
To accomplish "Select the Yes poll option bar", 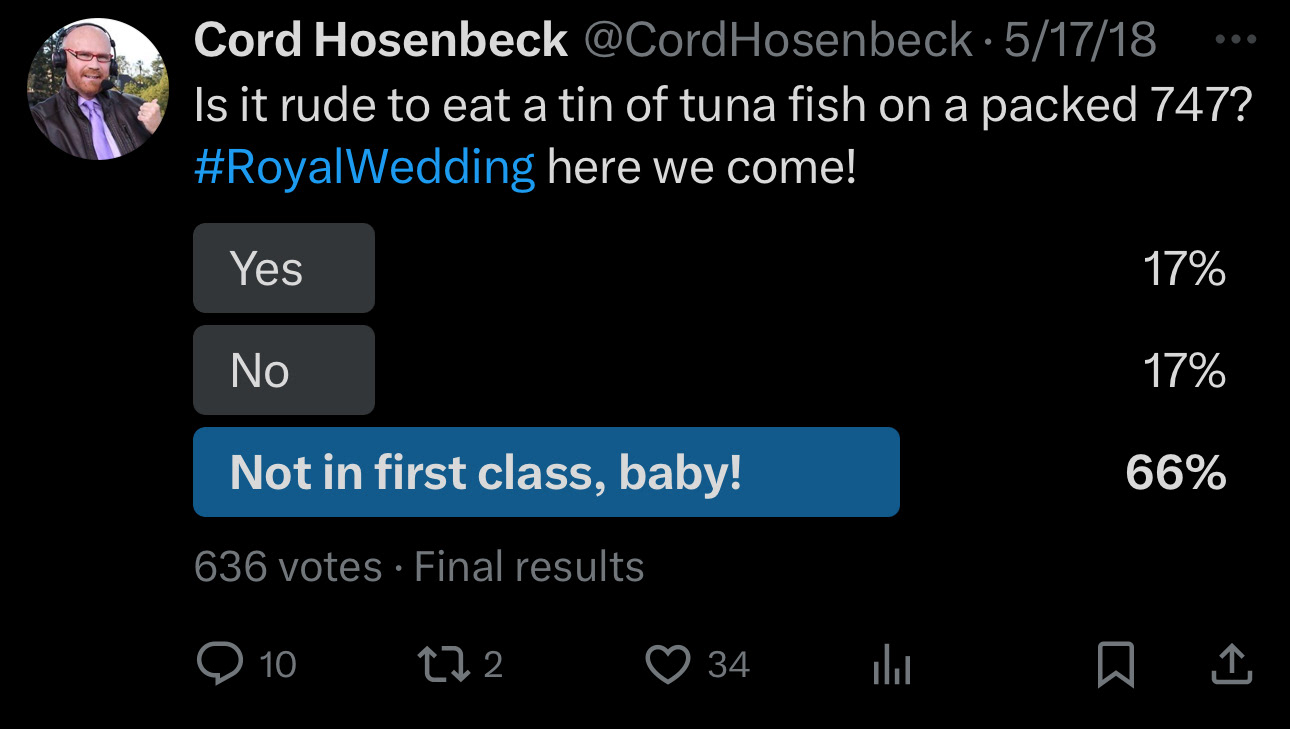I will [x=284, y=268].
